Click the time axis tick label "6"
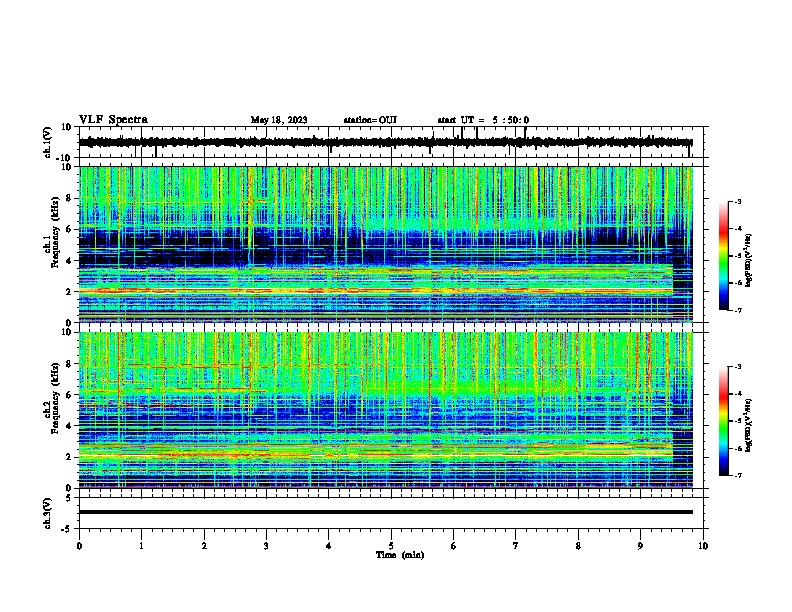The width and height of the screenshot is (792, 612). point(453,546)
